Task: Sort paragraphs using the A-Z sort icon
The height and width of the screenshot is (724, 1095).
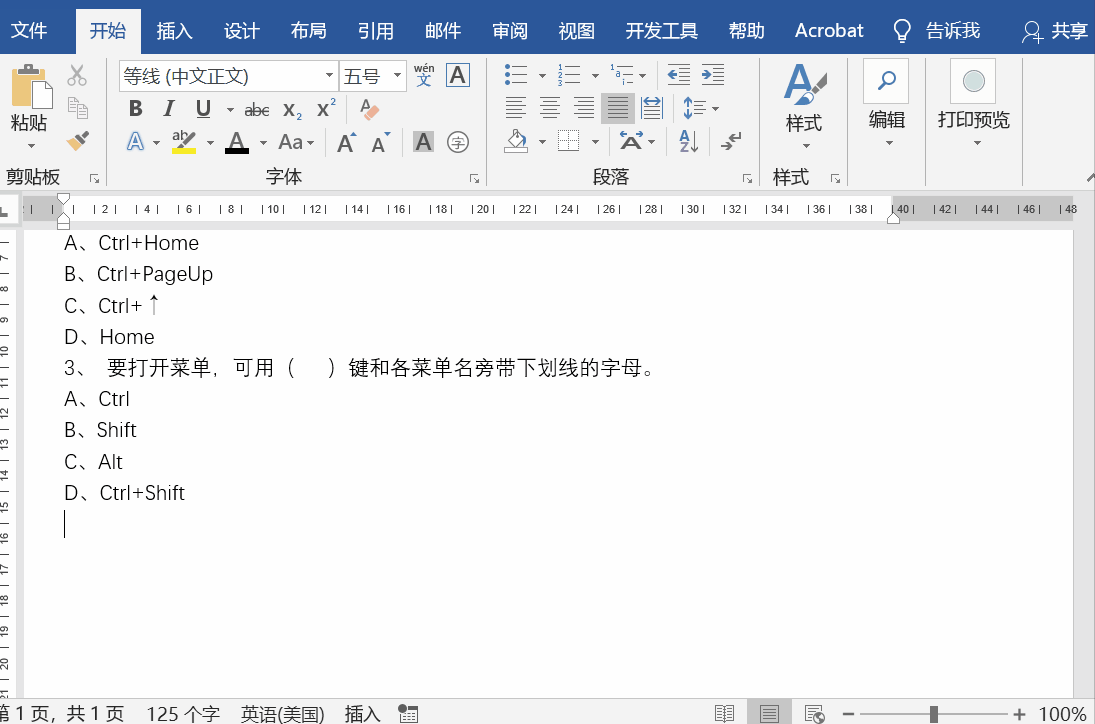Action: (x=688, y=142)
